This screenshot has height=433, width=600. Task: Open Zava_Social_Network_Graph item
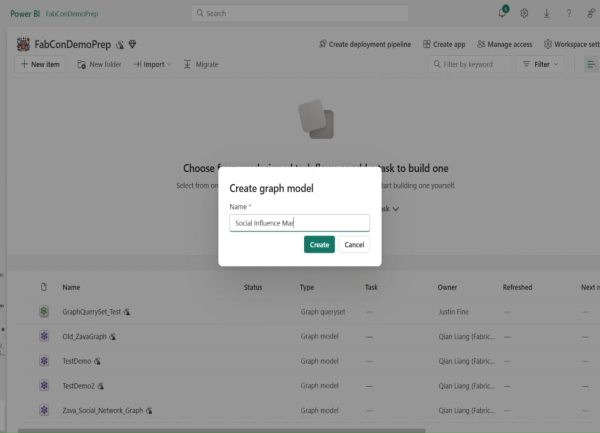coord(103,410)
